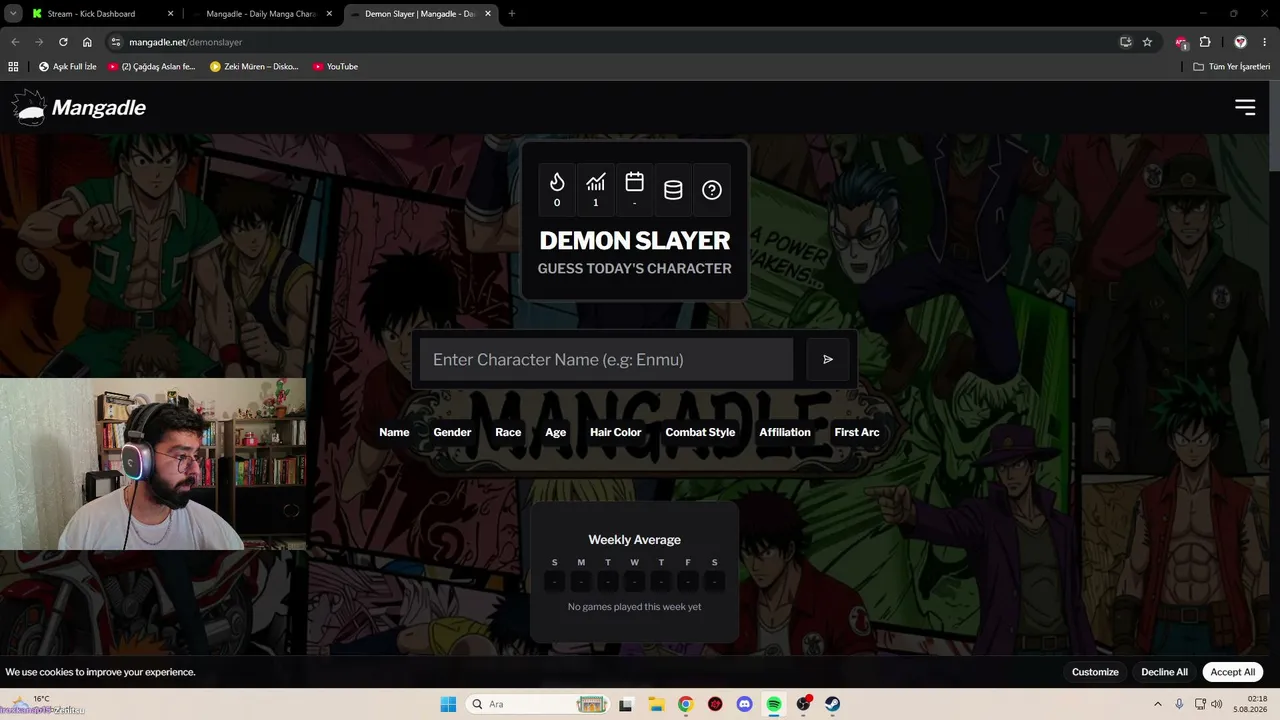Open the Chrome apps grid
Image resolution: width=1280 pixels, height=720 pixels.
click(x=13, y=66)
